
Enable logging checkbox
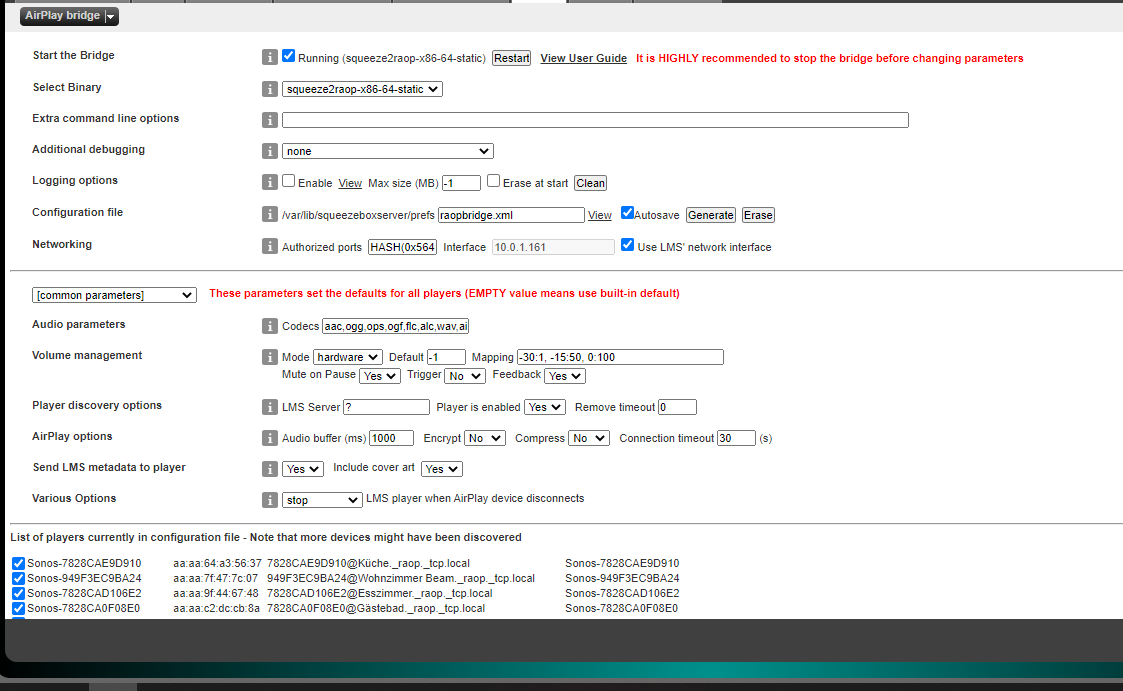tap(289, 180)
